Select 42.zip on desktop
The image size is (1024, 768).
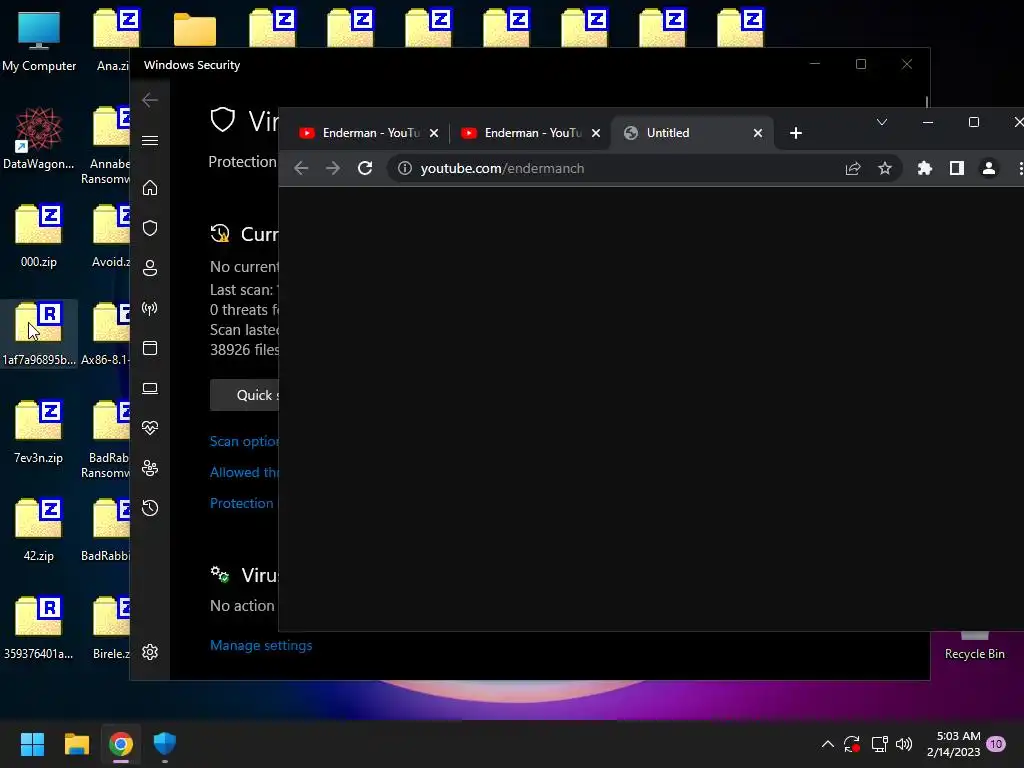39,530
